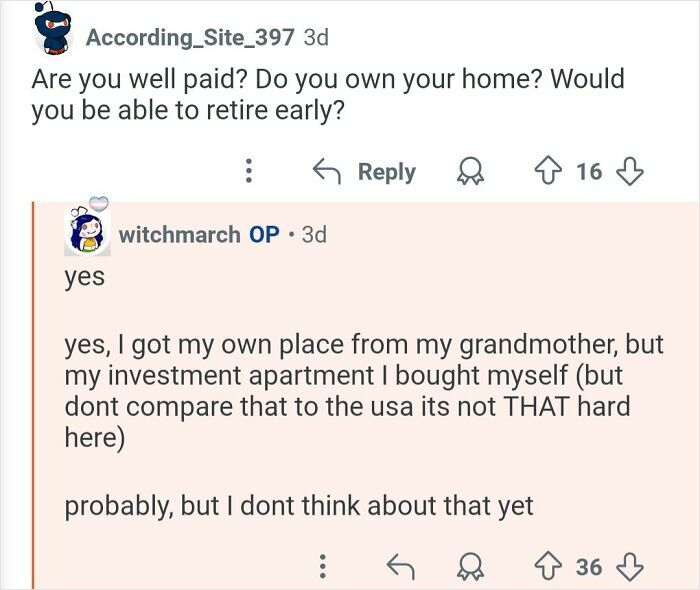Click witchmarch's avatar picture
Screen dimensions: 700x590
pyautogui.click(x=87, y=231)
